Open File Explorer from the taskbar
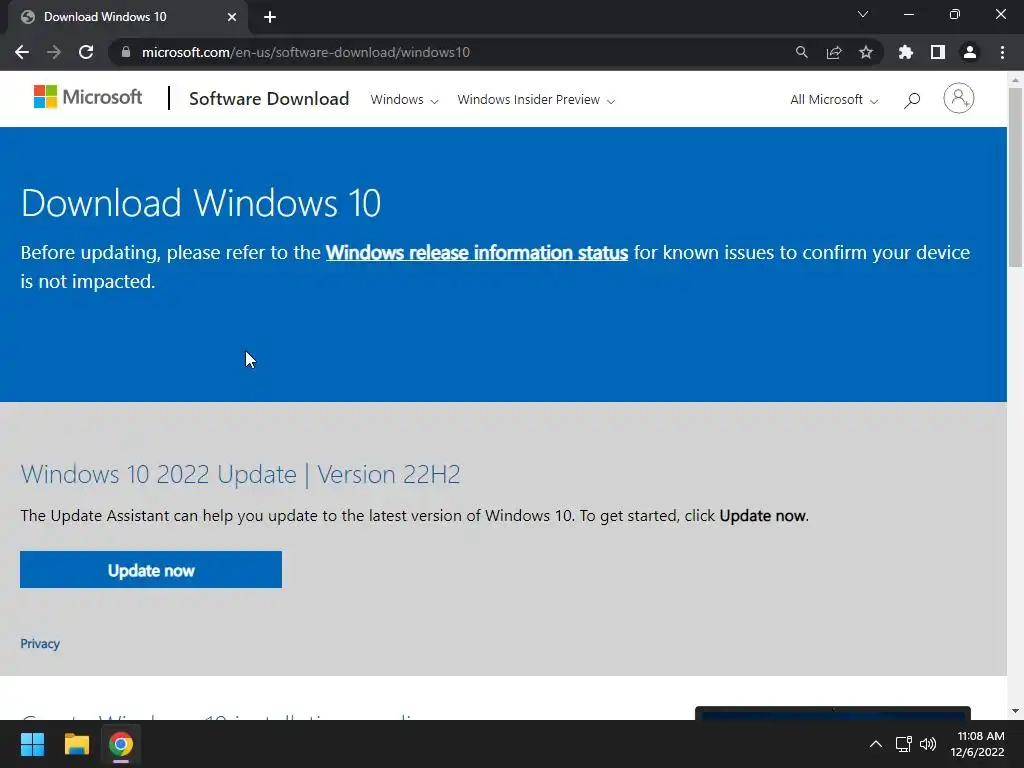This screenshot has width=1024, height=768. [76, 744]
